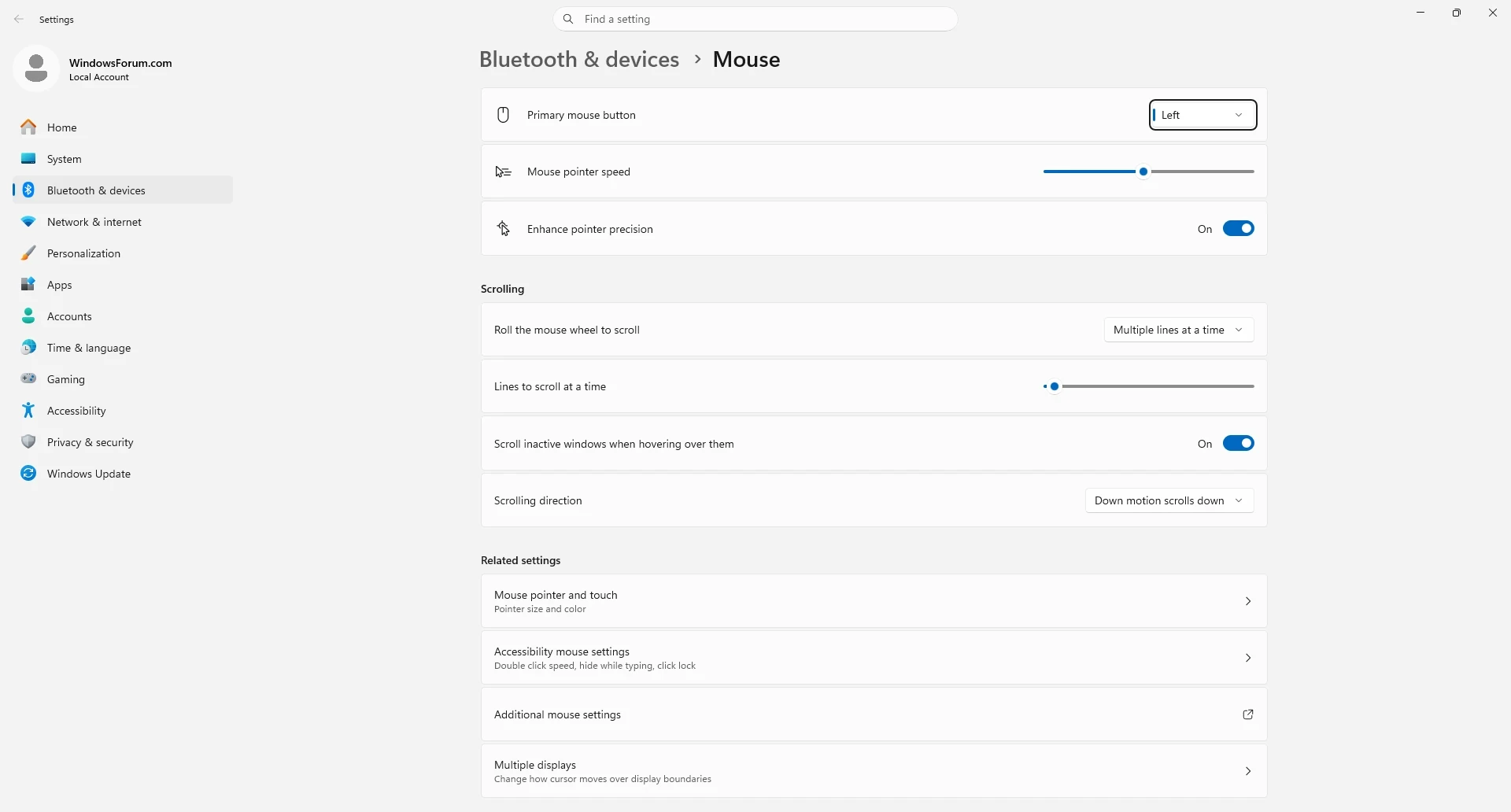Click the Gaming controller icon
This screenshot has width=1511, height=812.
[28, 378]
